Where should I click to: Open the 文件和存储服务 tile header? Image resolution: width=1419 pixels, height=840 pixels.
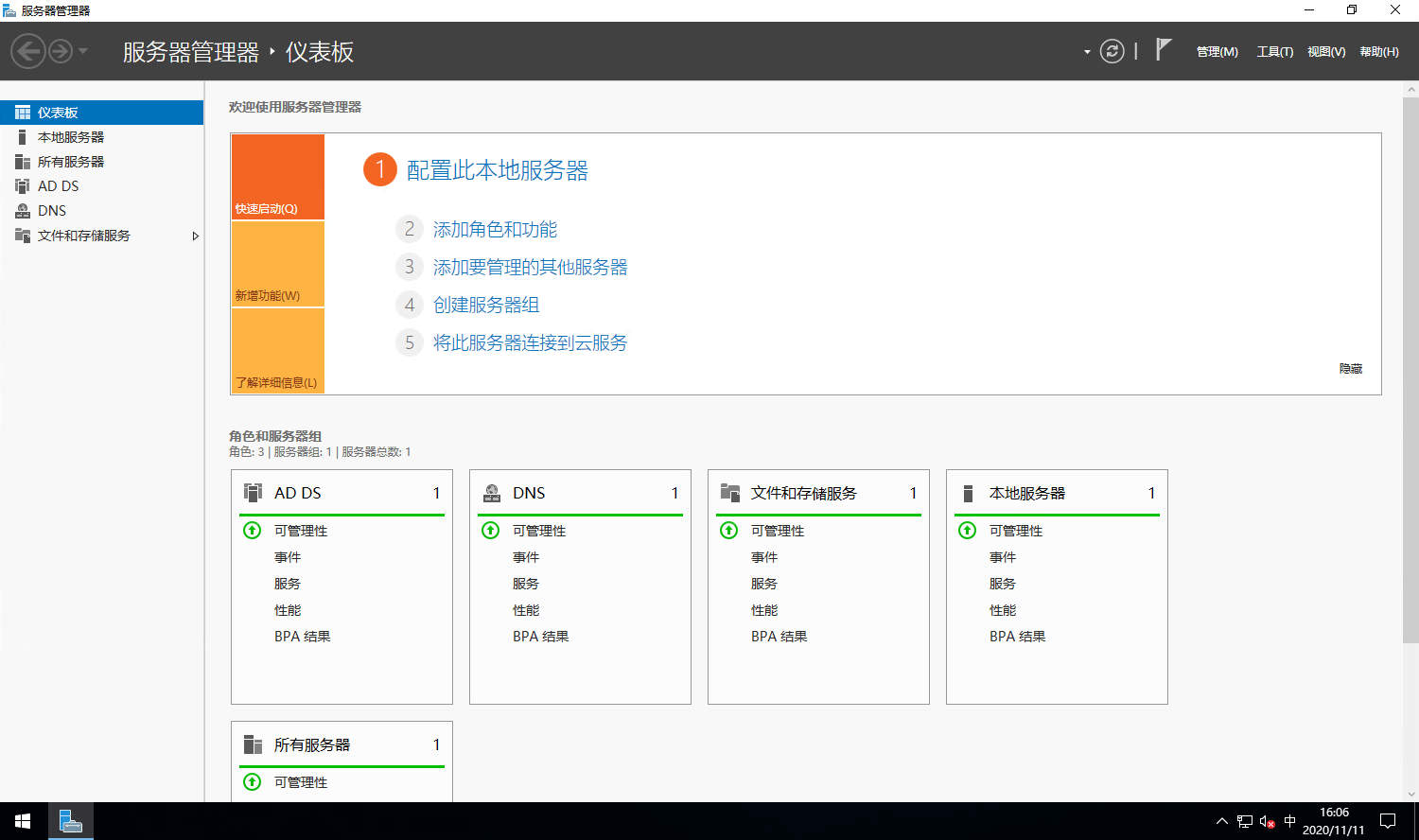pos(818,493)
